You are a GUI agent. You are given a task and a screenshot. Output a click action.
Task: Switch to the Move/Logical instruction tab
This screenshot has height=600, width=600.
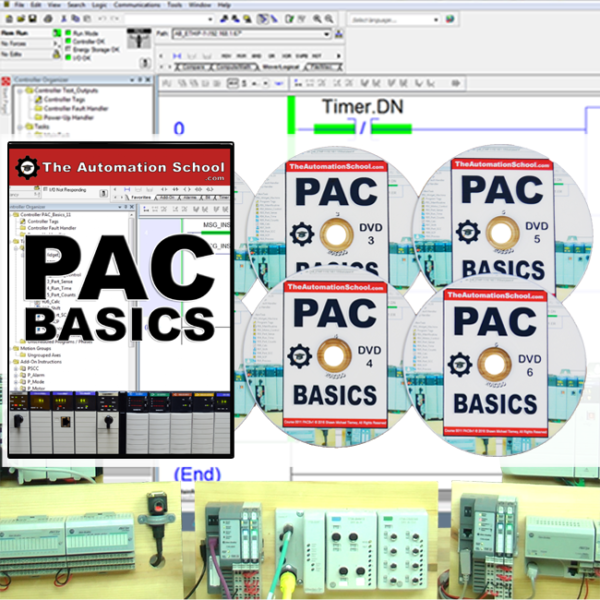[x=281, y=67]
